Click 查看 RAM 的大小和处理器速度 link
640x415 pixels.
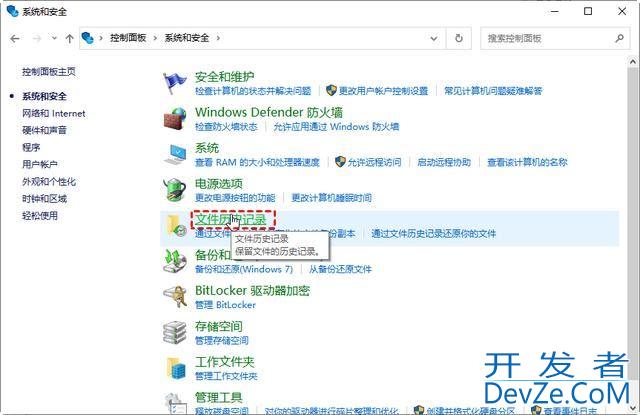[257, 162]
